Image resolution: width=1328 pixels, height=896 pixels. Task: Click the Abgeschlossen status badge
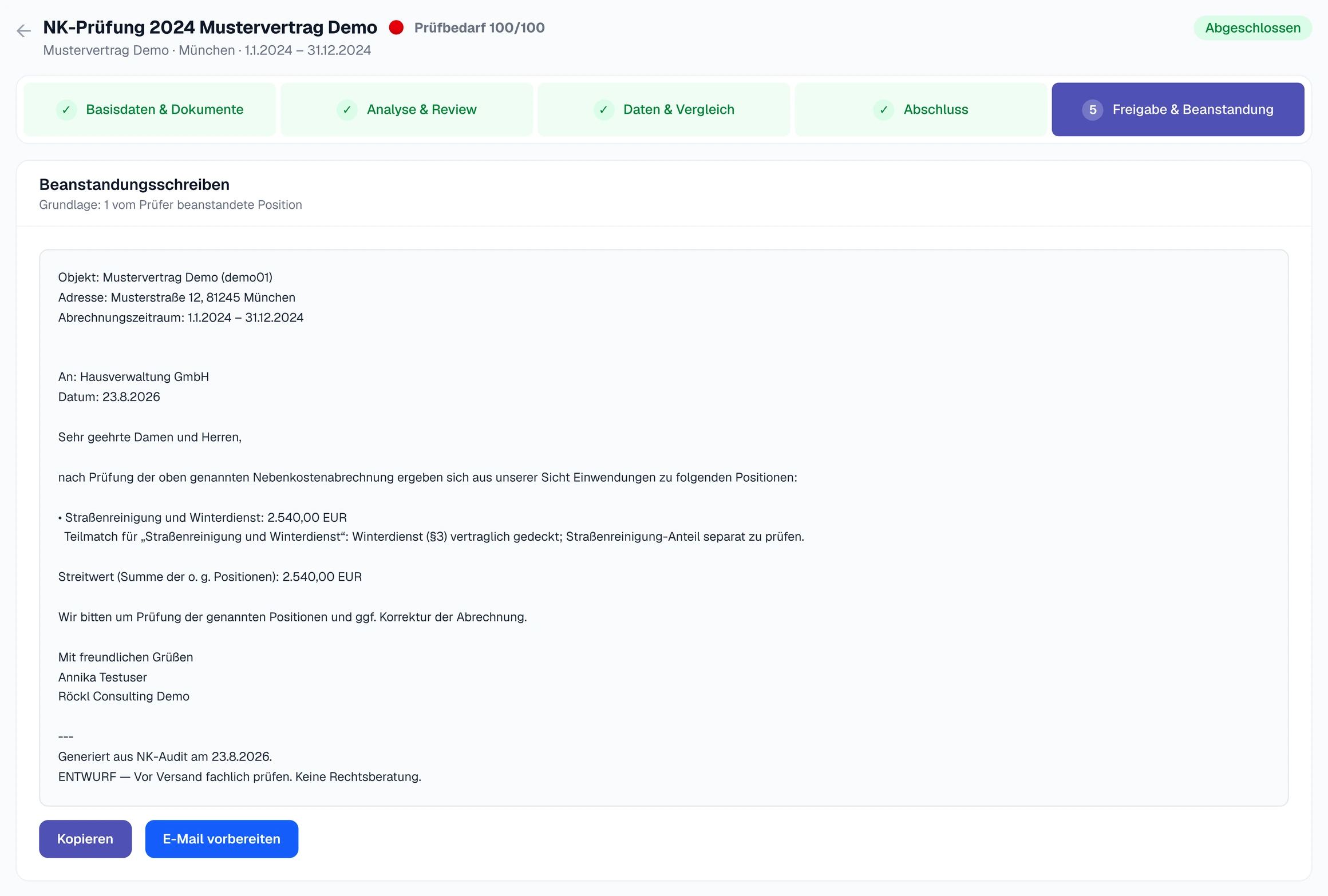(x=1252, y=28)
